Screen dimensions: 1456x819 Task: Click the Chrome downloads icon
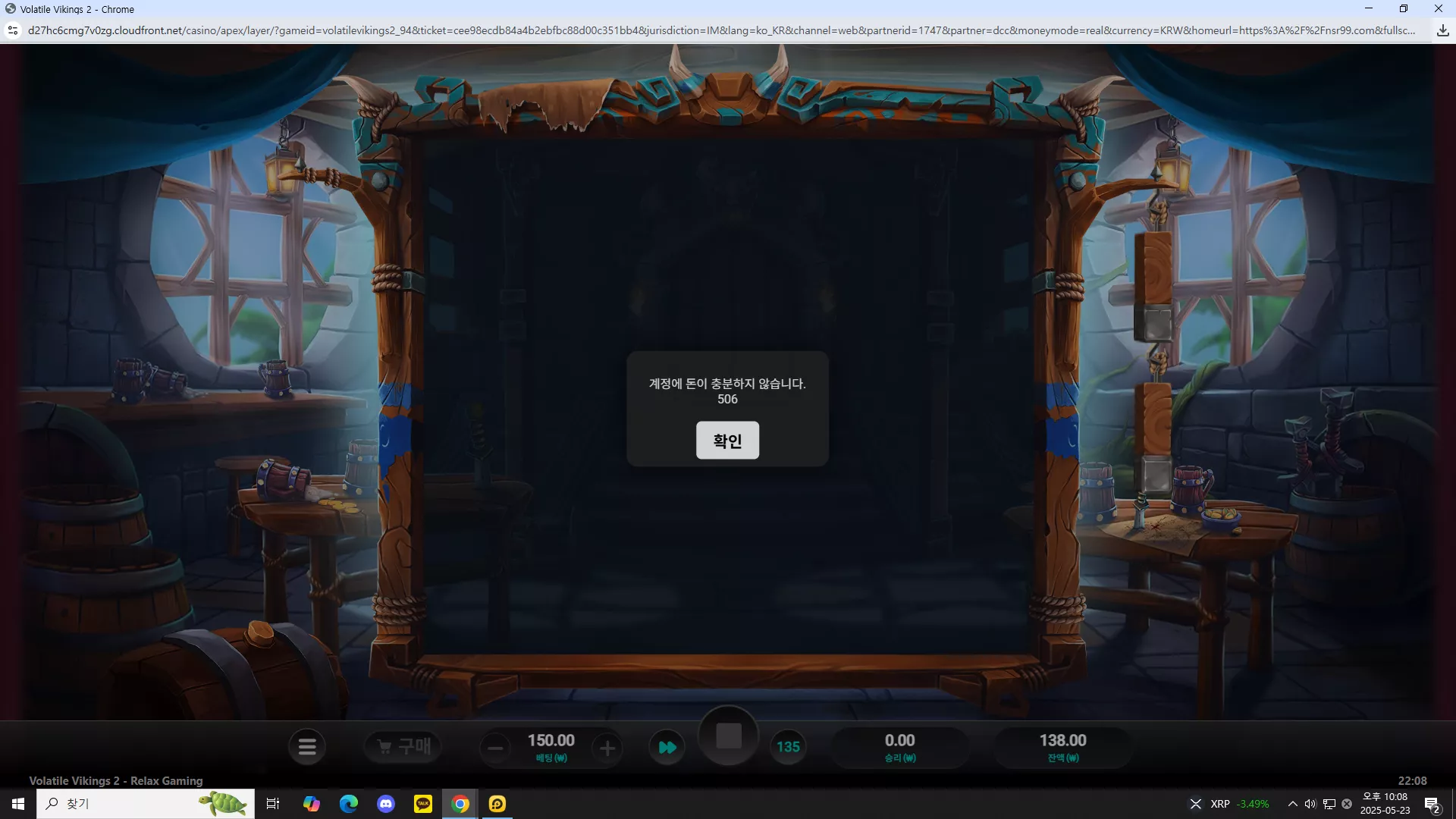[x=1442, y=30]
